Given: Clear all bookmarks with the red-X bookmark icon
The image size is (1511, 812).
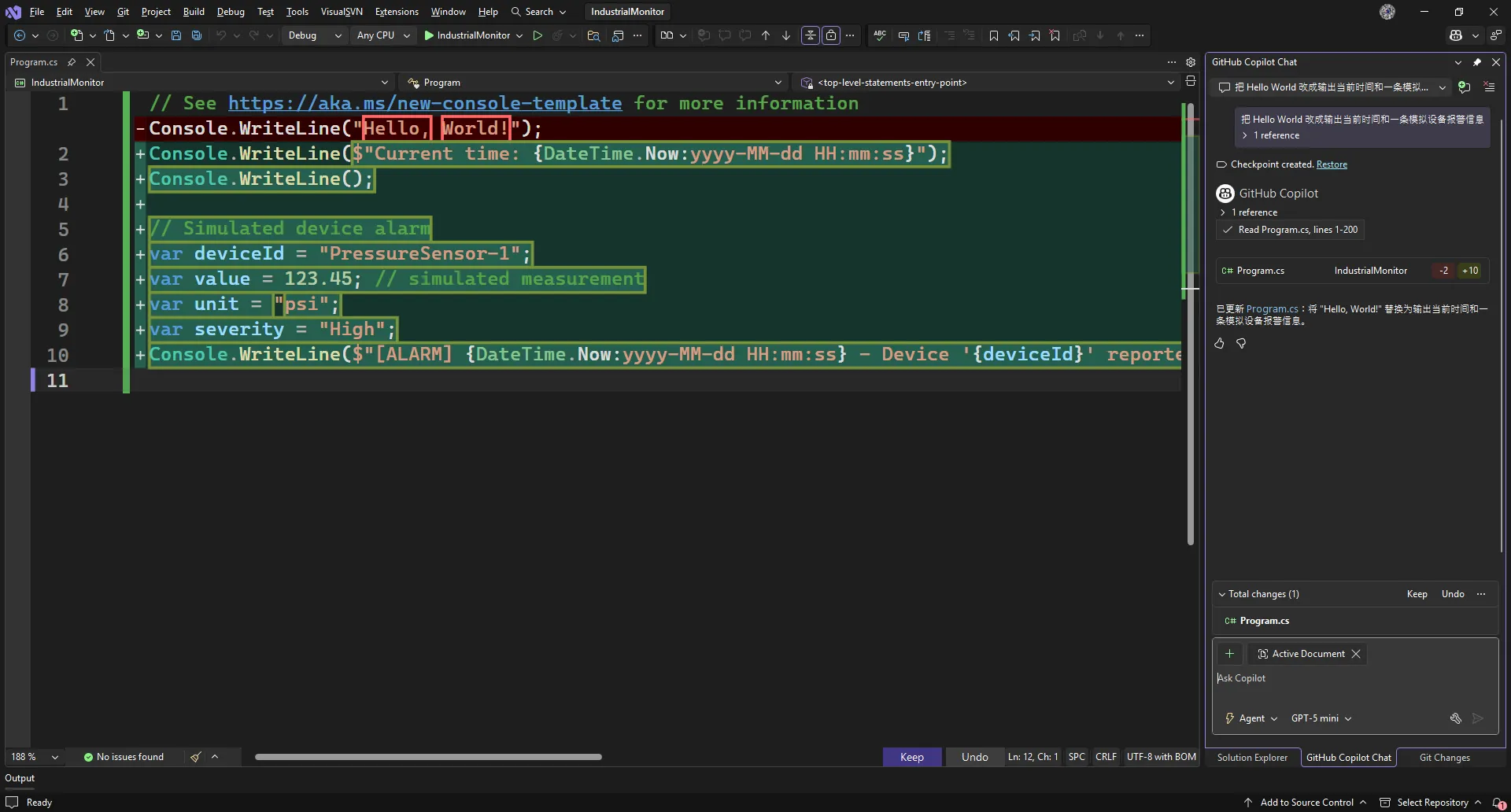Looking at the screenshot, I should coord(1055,35).
